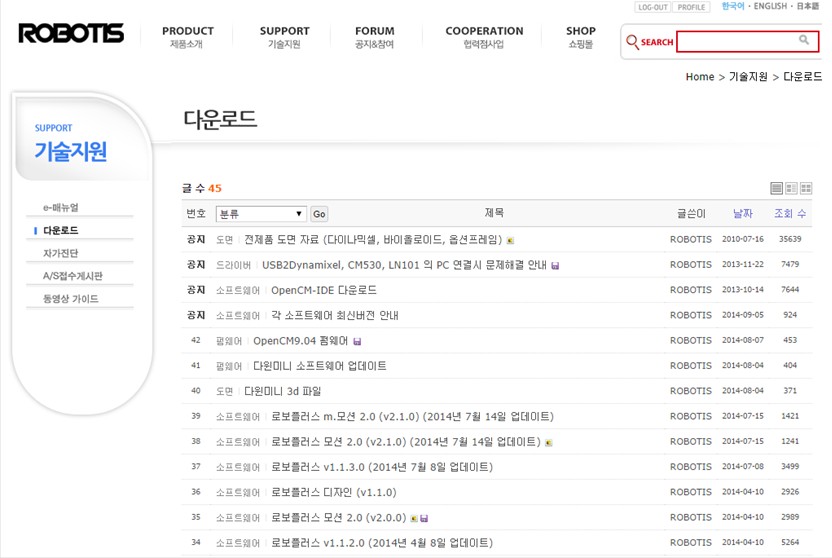832x558 pixels.
Task: Click the ROBOTIS logo
Action: 71,34
